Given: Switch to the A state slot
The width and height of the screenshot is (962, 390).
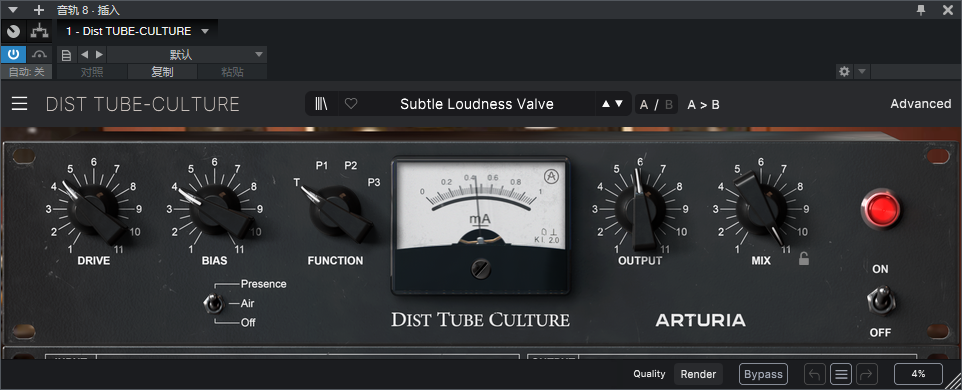Looking at the screenshot, I should [644, 105].
